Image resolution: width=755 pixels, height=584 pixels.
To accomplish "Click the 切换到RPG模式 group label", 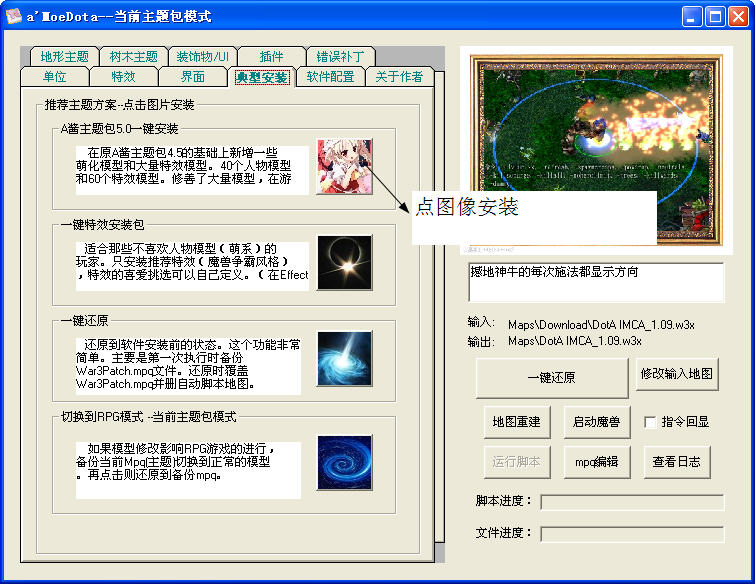I will (149, 416).
